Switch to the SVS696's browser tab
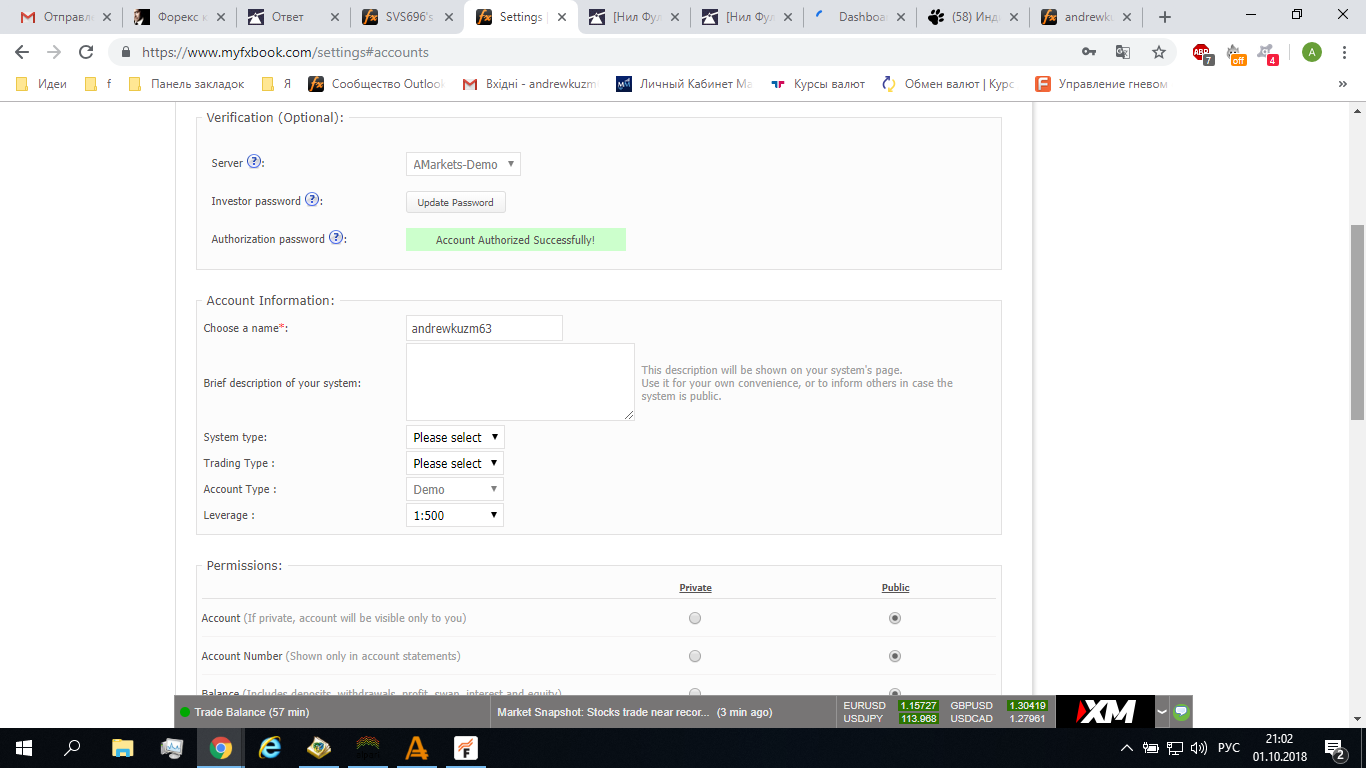 (x=405, y=17)
